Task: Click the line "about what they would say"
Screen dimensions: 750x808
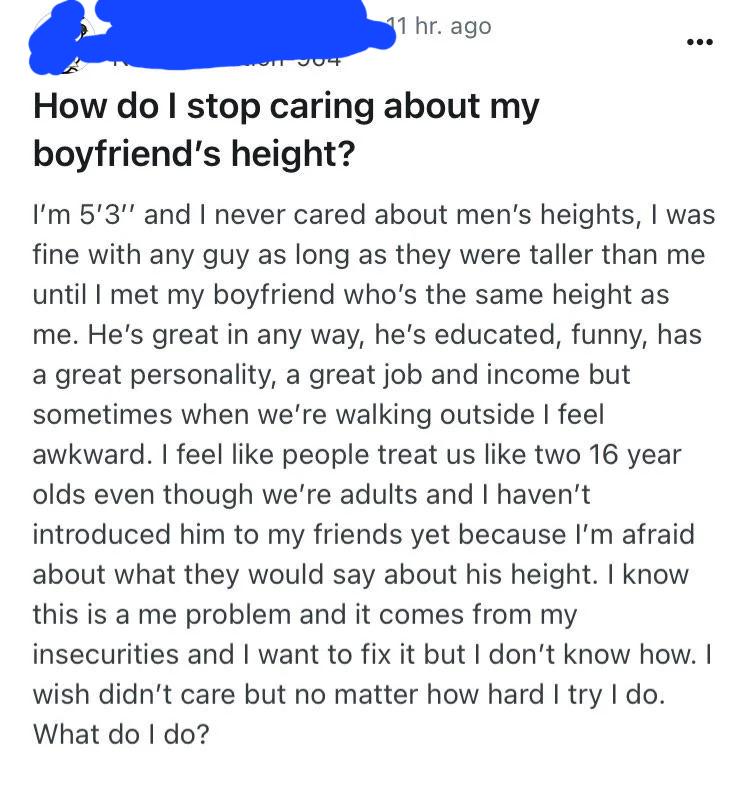Action: (361, 575)
